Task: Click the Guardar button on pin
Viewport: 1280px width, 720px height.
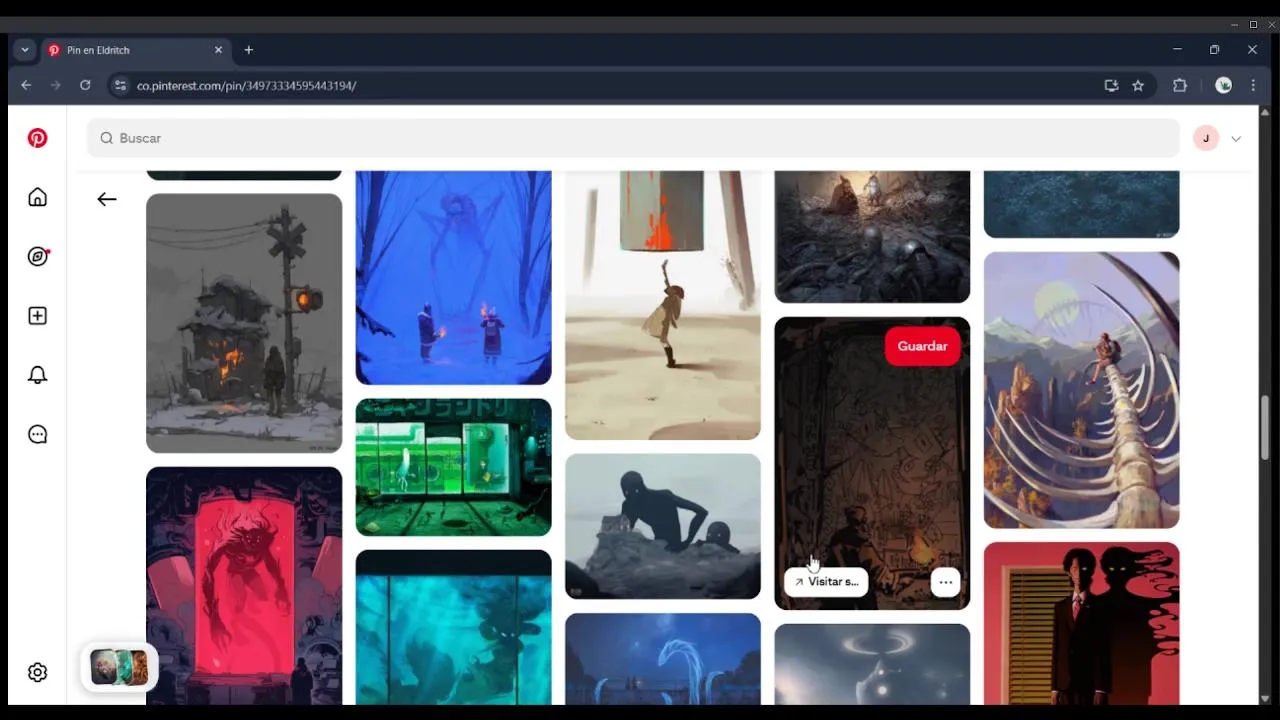Action: (922, 346)
